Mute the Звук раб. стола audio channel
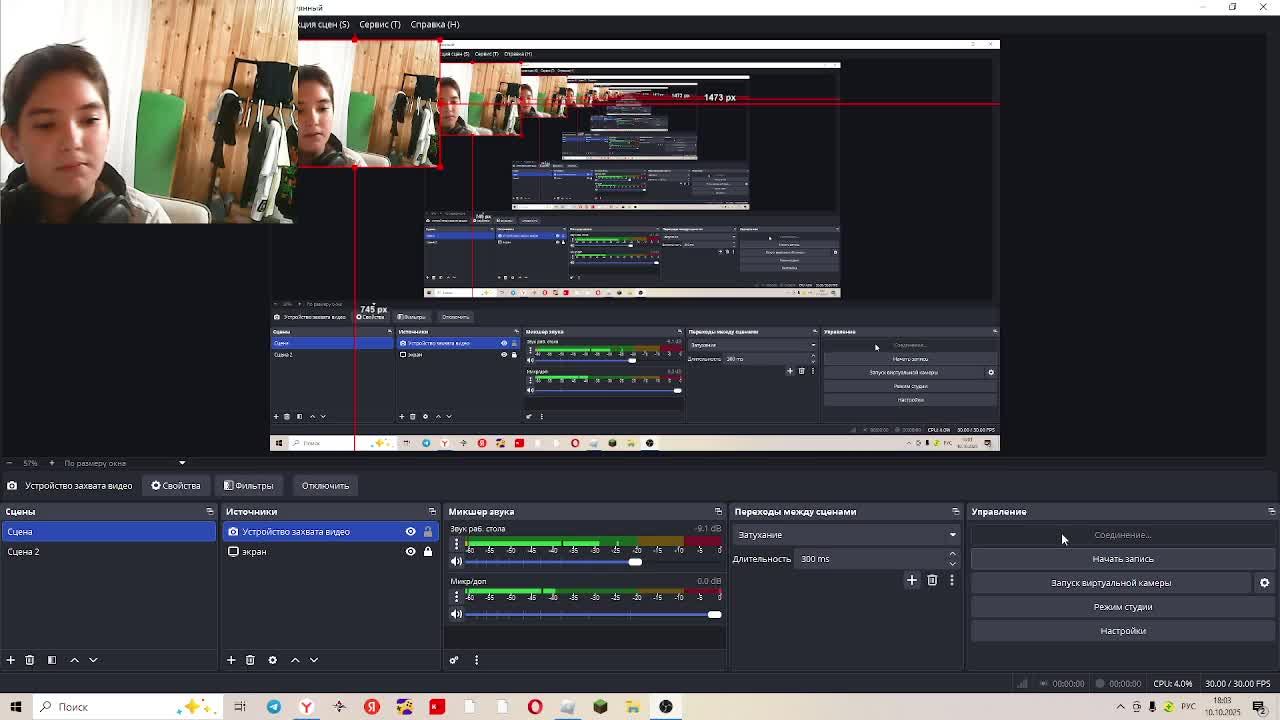The image size is (1280, 720). click(456, 562)
